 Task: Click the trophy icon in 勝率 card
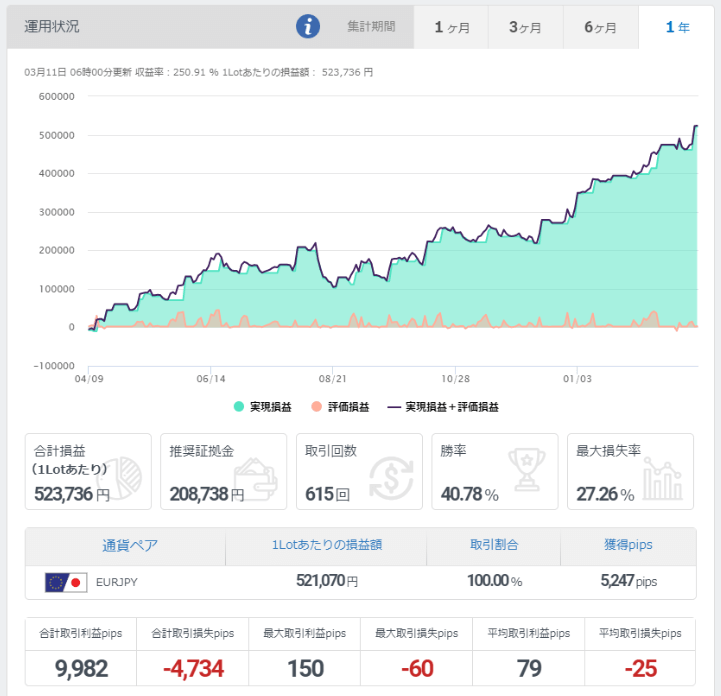[x=527, y=469]
